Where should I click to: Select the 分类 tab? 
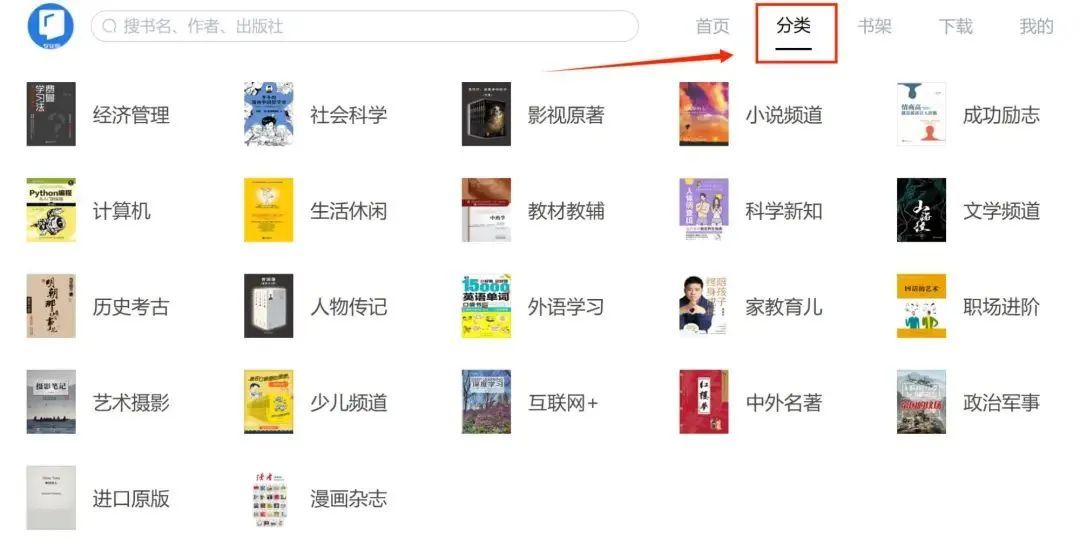pyautogui.click(x=793, y=26)
